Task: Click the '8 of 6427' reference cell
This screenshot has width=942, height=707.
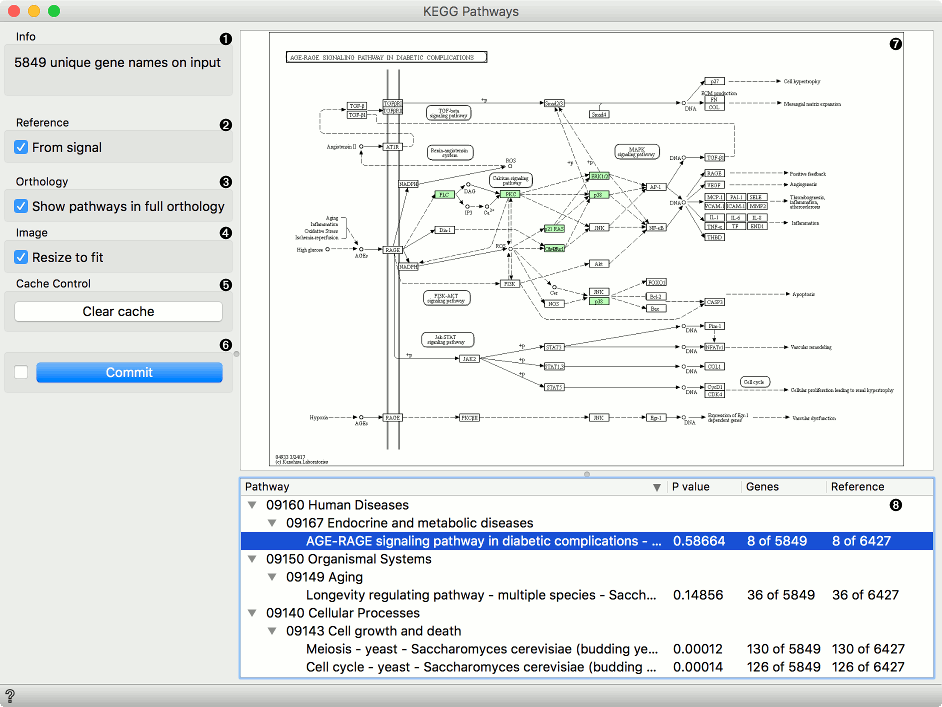Action: 861,541
